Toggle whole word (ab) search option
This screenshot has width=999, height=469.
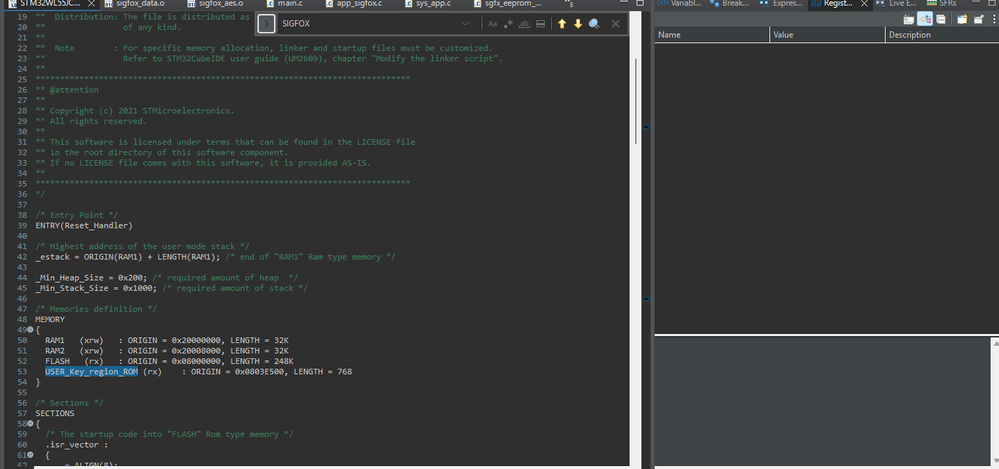pyautogui.click(x=524, y=24)
